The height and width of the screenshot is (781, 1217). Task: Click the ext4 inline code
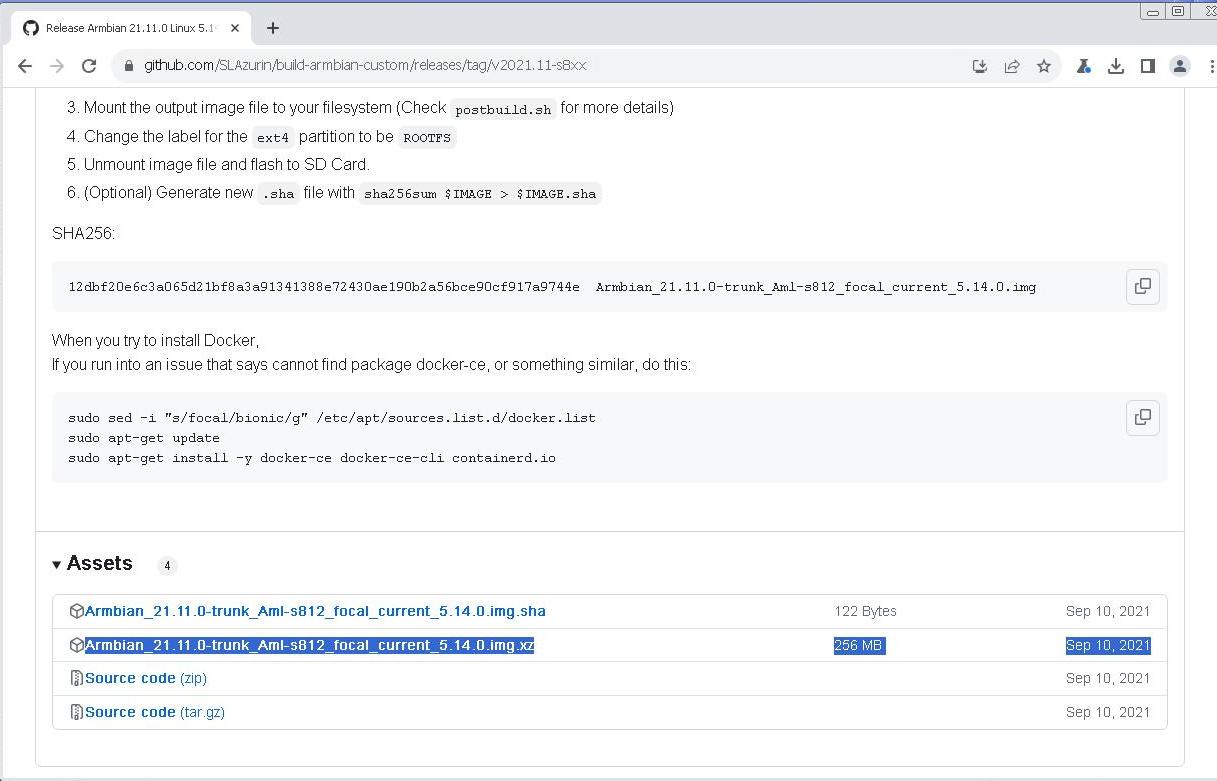coord(273,138)
